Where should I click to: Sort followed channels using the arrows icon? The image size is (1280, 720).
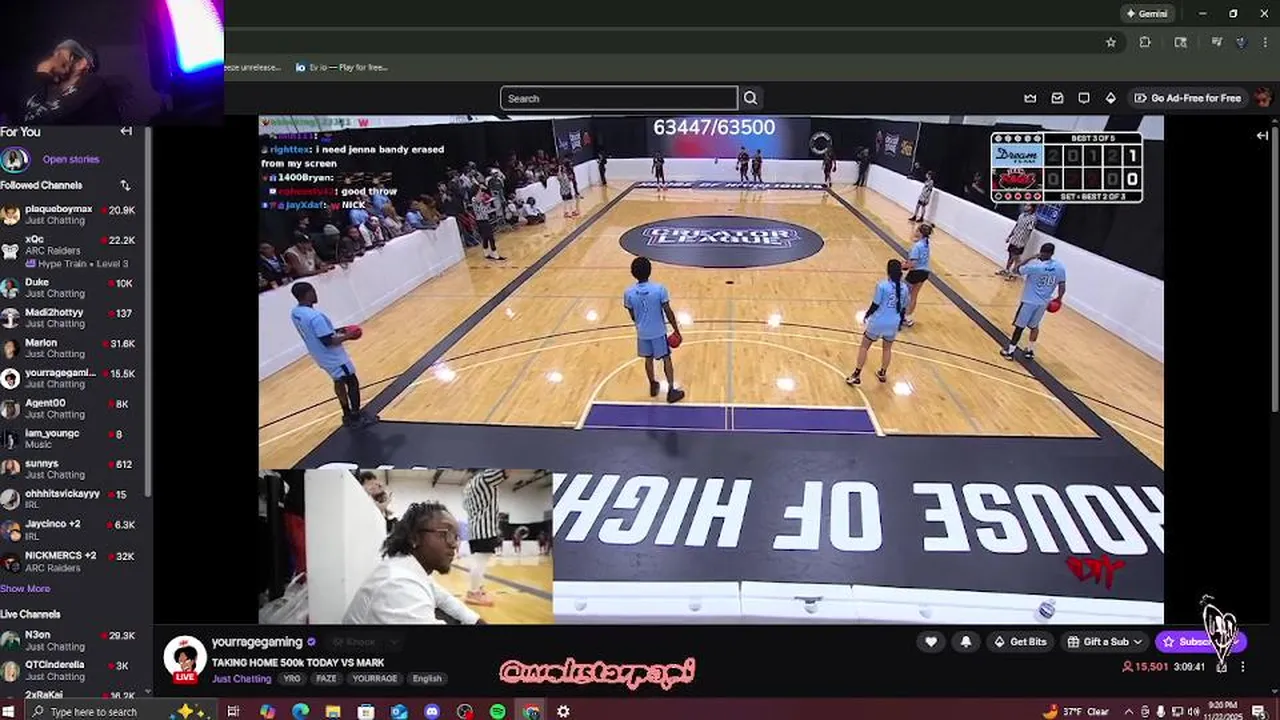coord(125,185)
